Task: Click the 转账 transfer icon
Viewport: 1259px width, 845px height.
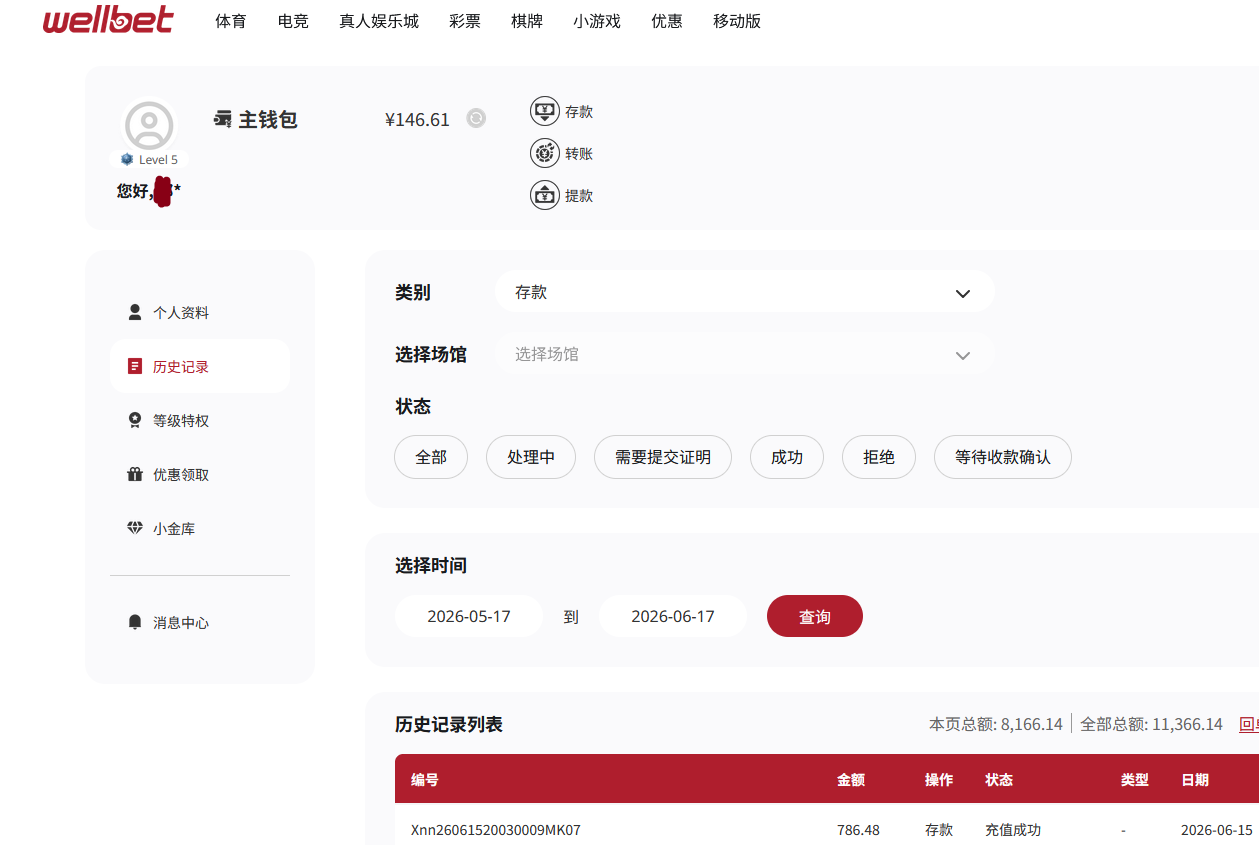Action: click(545, 153)
